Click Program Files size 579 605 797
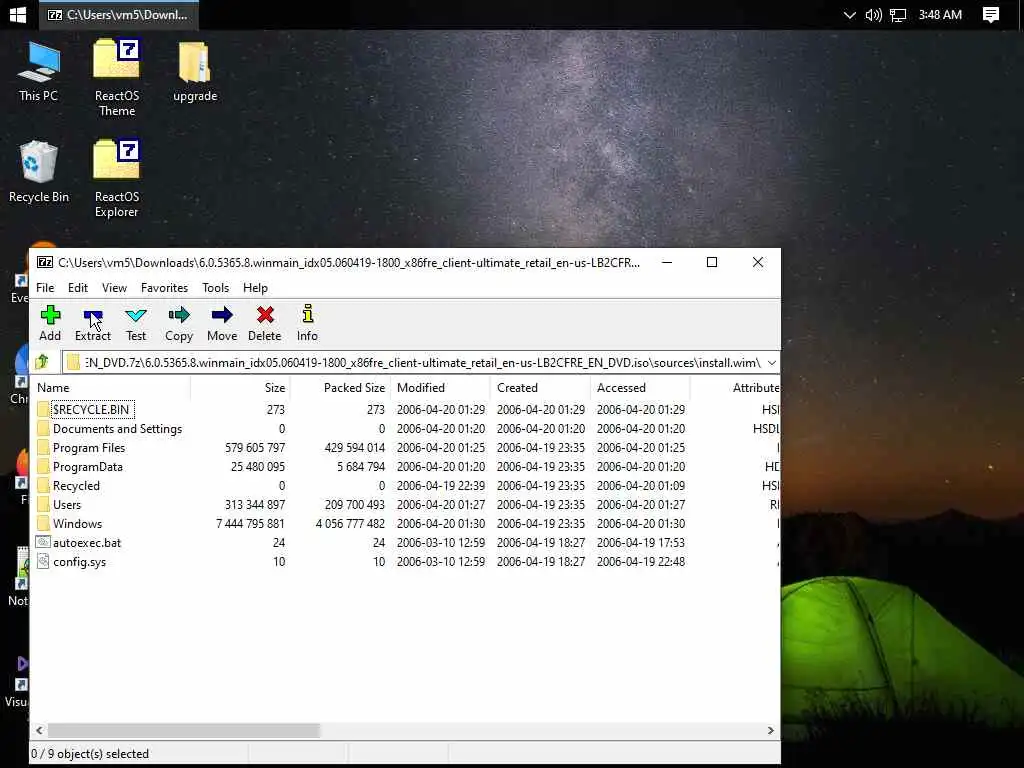The height and width of the screenshot is (768, 1024). point(255,448)
